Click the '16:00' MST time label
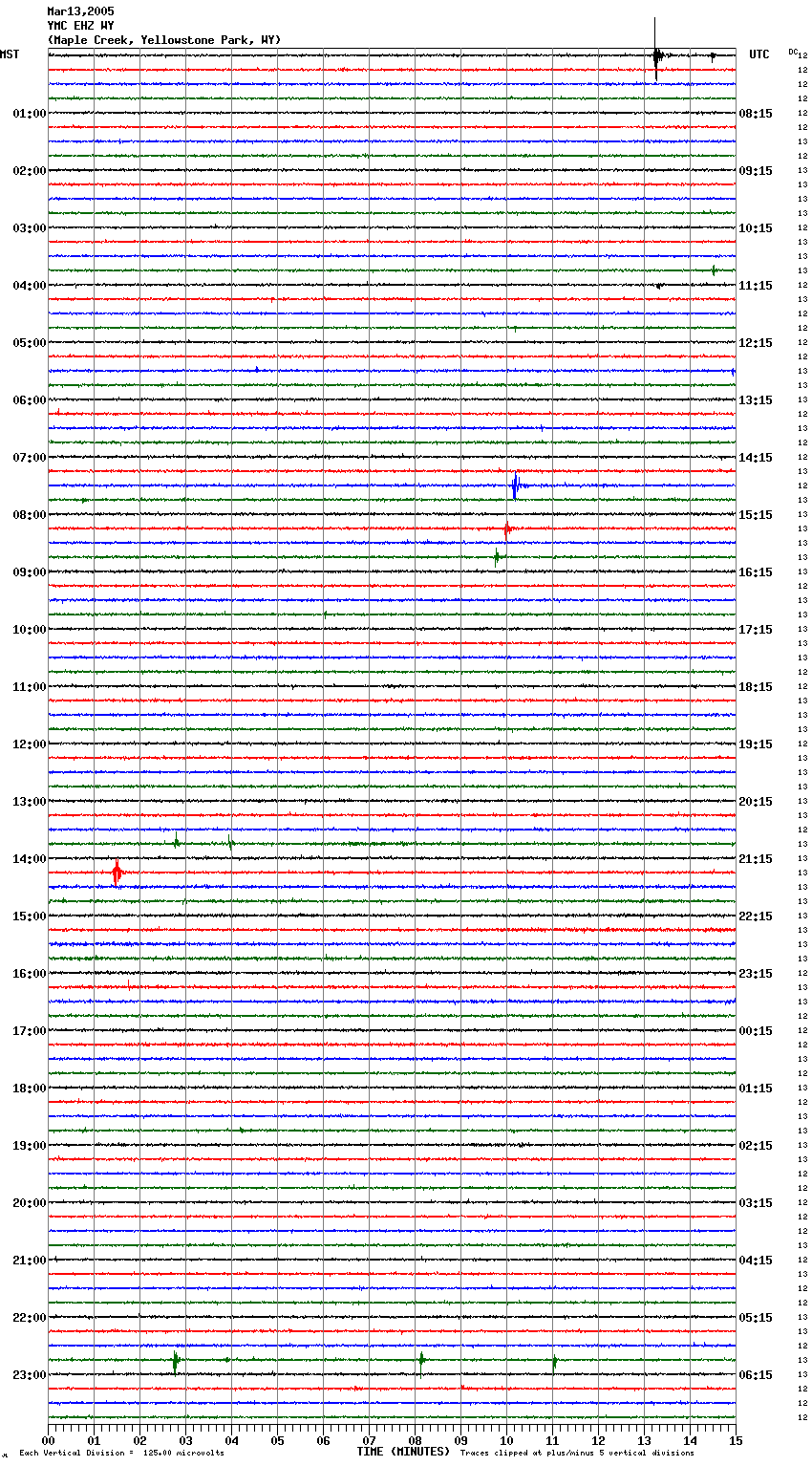The width and height of the screenshot is (812, 1466). [30, 974]
